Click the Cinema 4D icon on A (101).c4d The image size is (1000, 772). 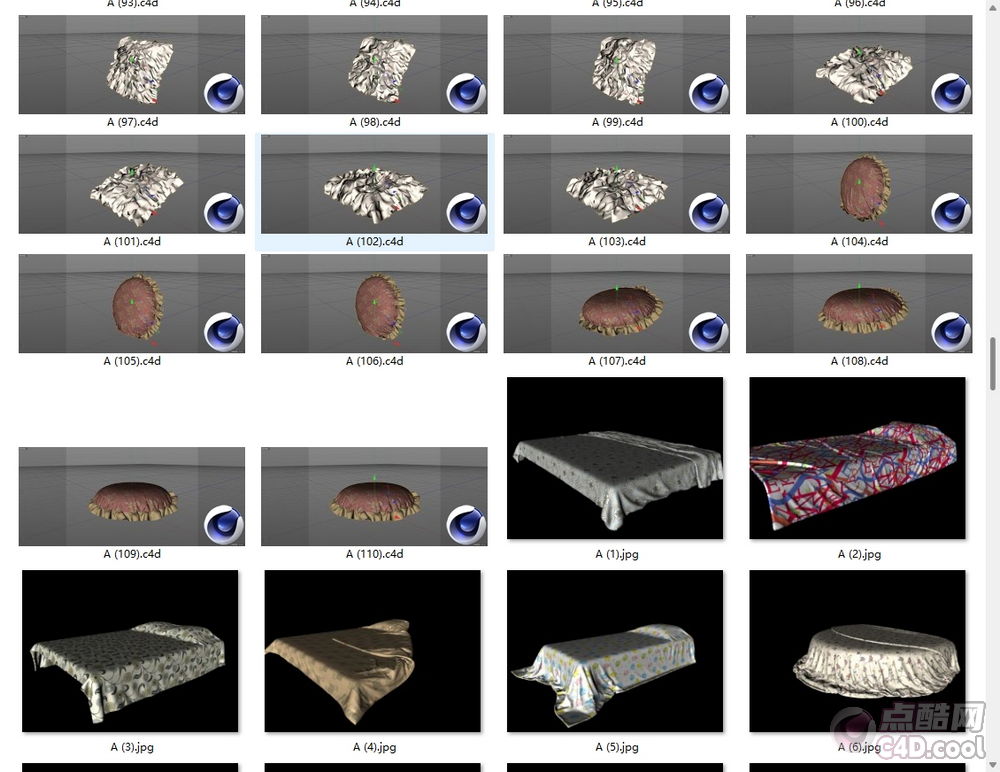(224, 212)
